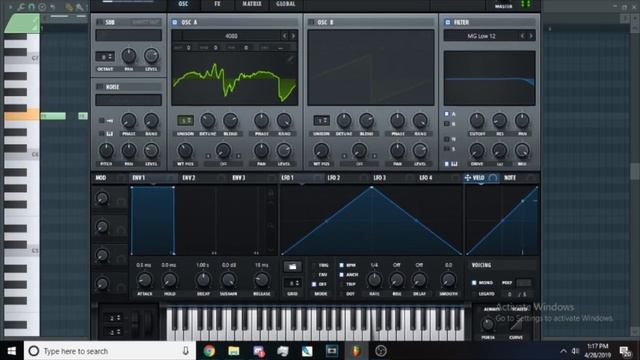Enable the NOISE oscillator

pos(100,87)
